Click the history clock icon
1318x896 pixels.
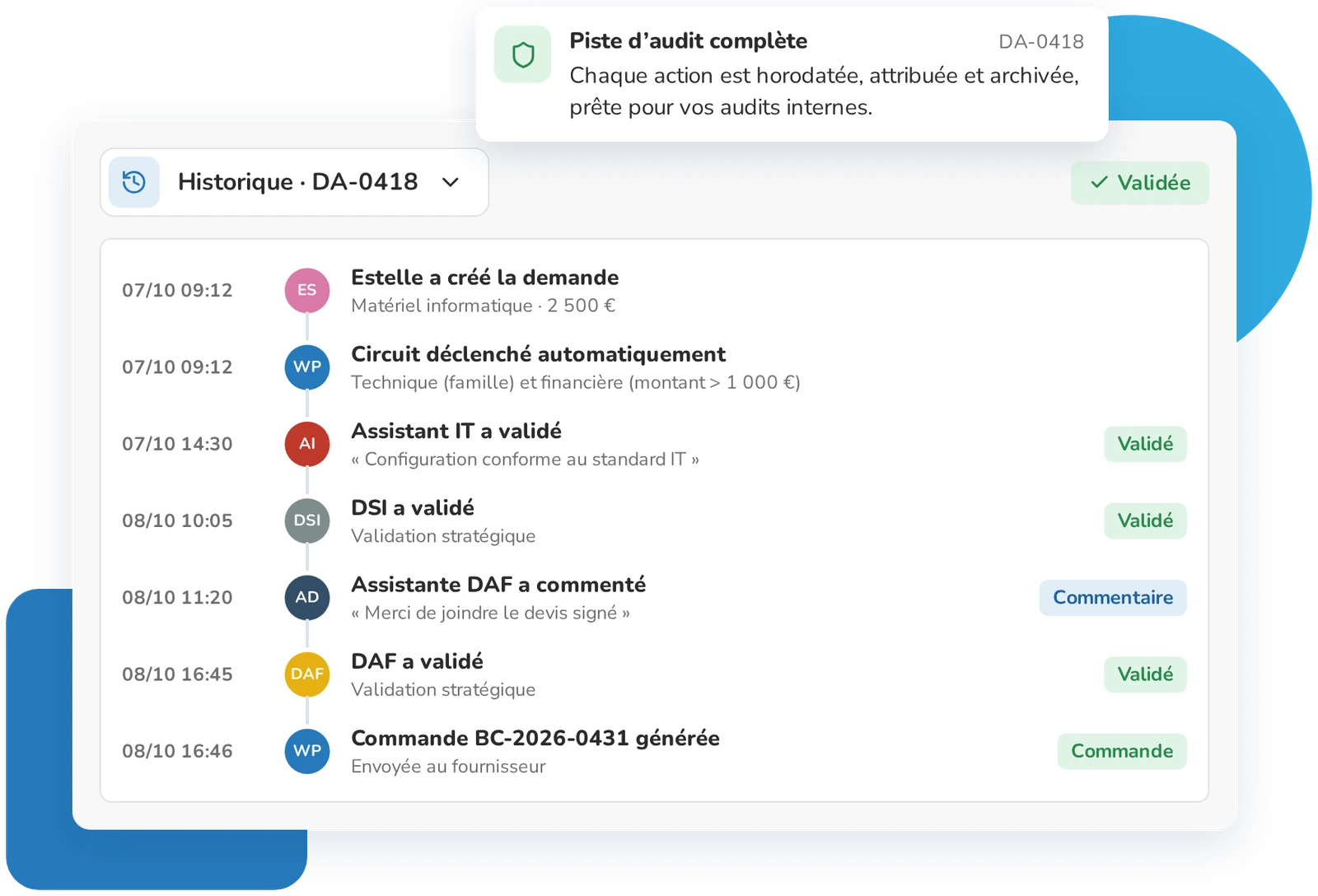point(134,182)
